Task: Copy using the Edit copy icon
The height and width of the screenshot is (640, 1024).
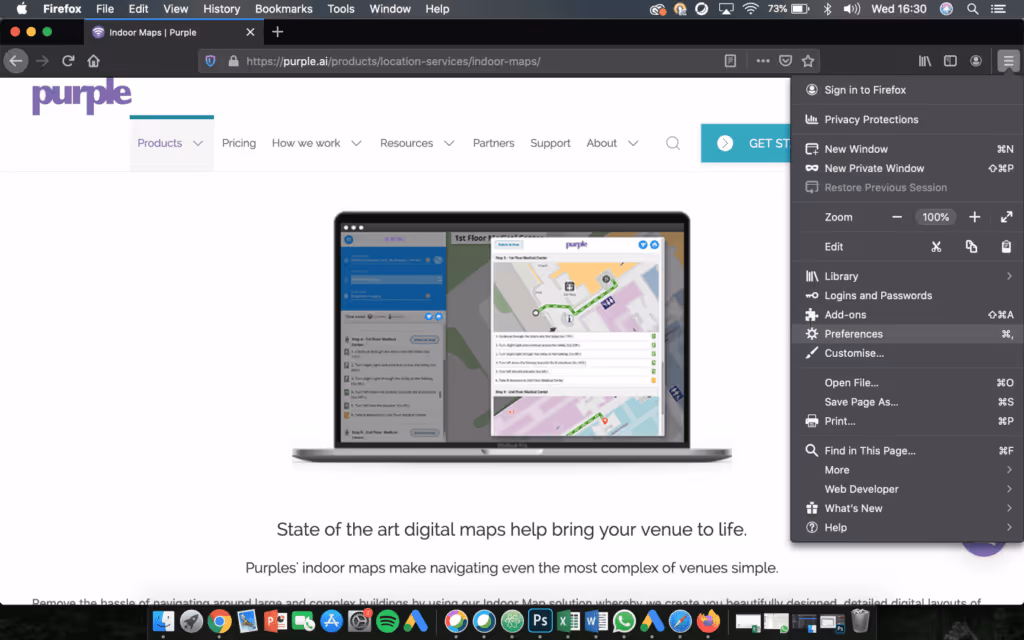Action: pyautogui.click(x=971, y=246)
